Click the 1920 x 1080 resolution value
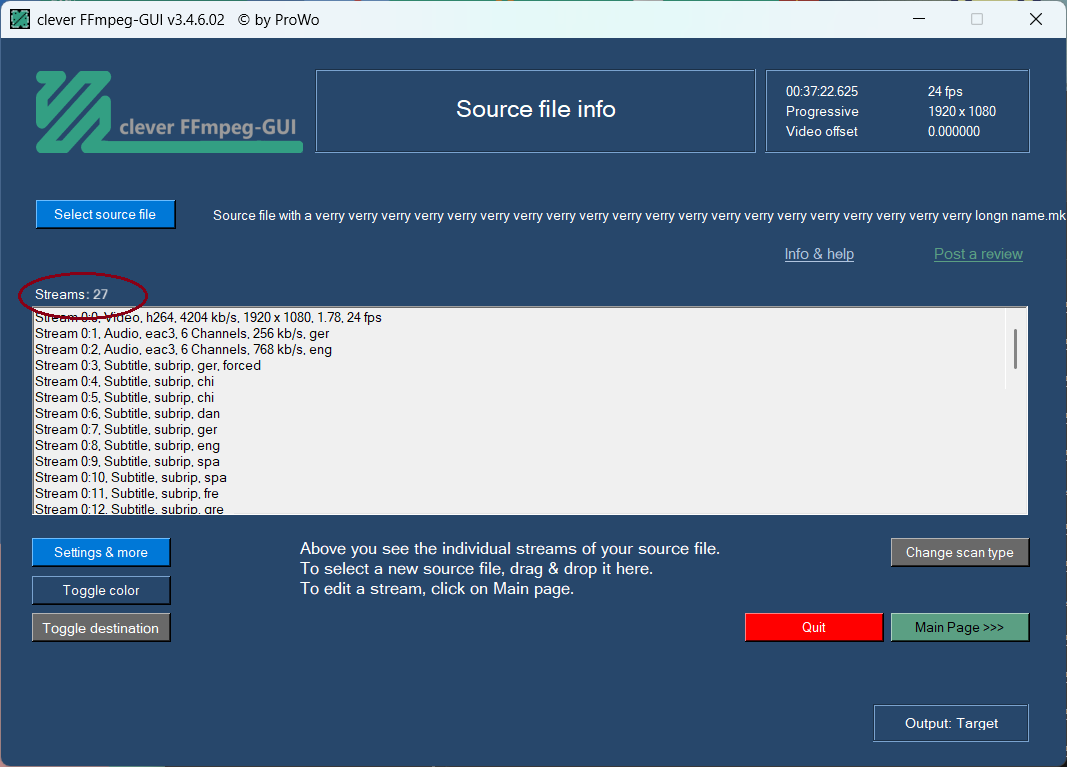Viewport: 1067px width, 767px height. 962,112
